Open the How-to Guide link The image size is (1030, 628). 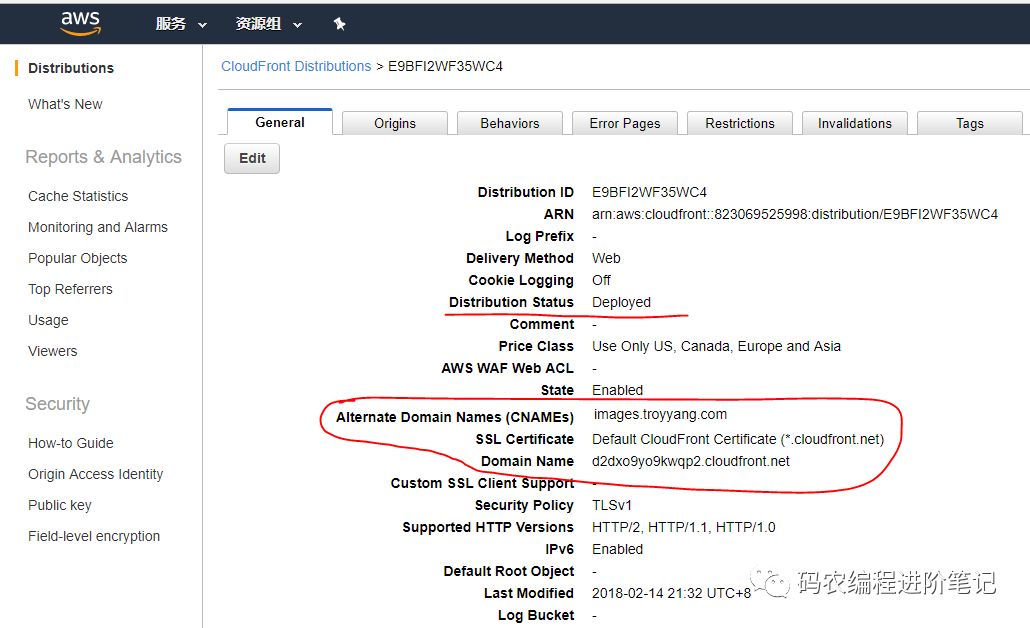tap(70, 443)
